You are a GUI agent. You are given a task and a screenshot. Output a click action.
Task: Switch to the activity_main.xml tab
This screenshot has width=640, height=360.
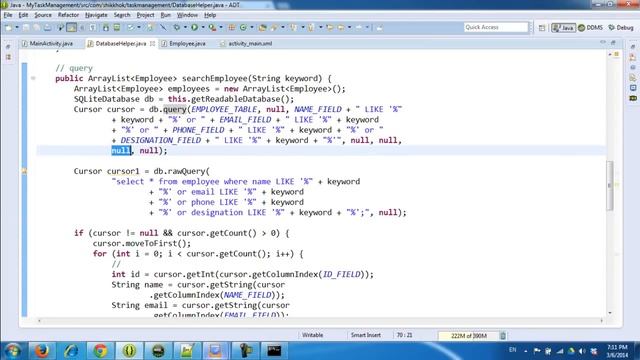246,43
